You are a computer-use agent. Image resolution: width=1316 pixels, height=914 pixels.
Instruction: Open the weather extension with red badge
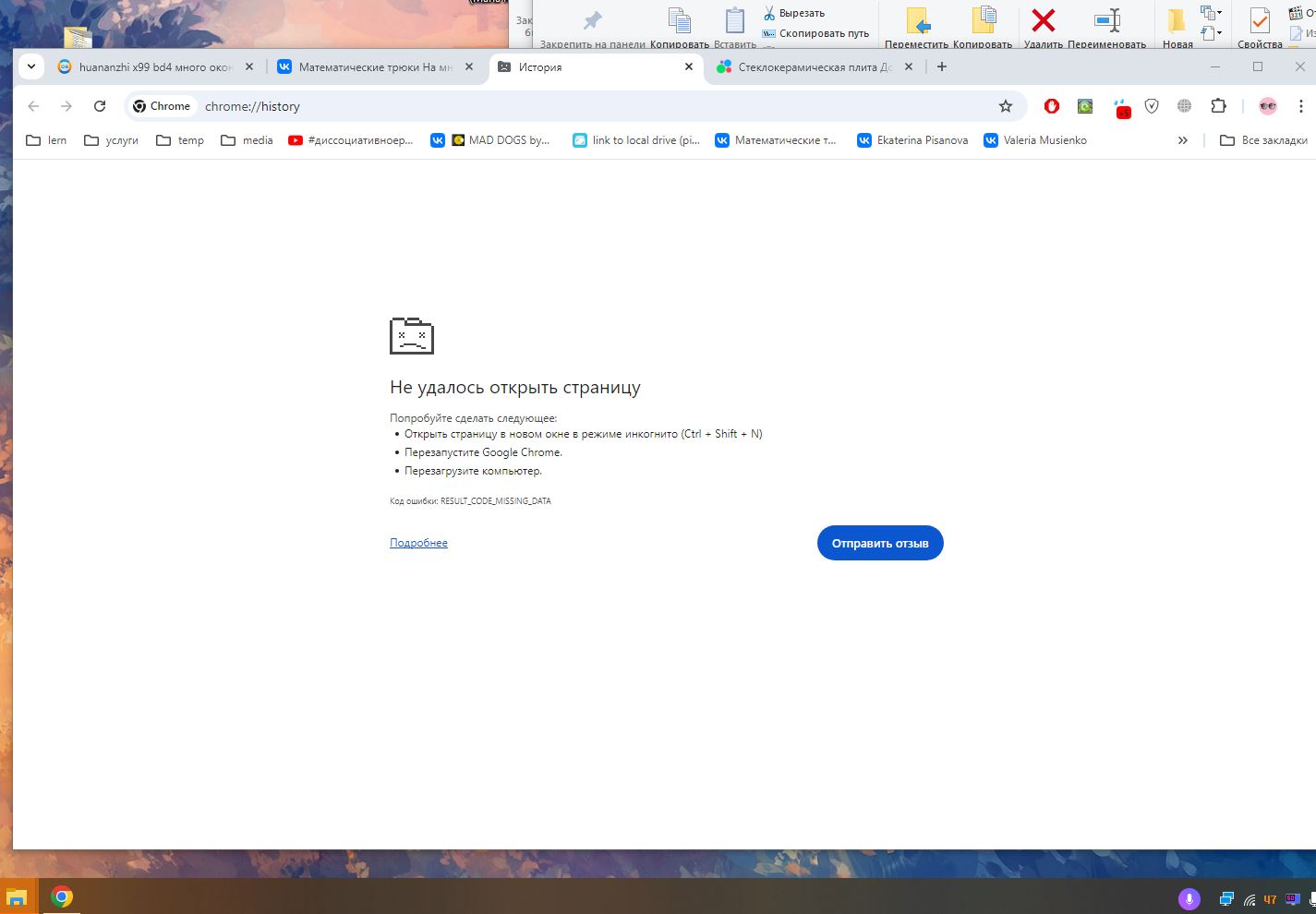coord(1122,108)
